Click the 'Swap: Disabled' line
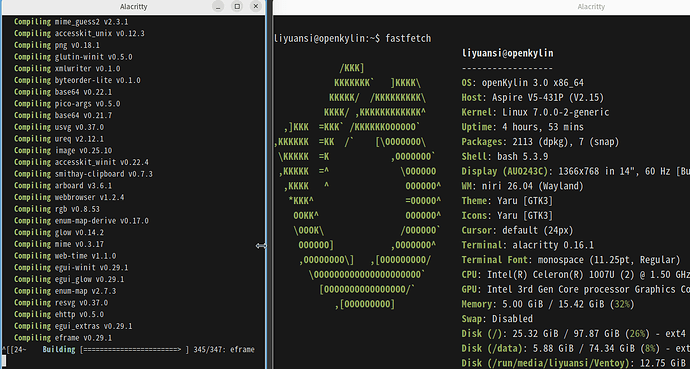This screenshot has height=369, width=690. (x=497, y=319)
